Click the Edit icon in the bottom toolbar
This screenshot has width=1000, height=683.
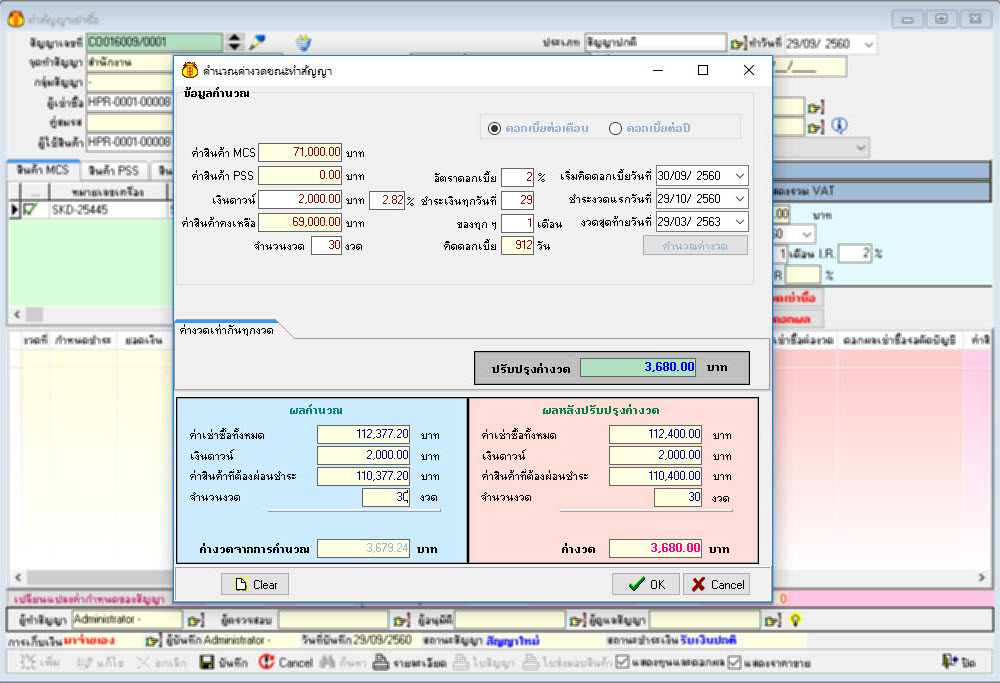coord(85,663)
